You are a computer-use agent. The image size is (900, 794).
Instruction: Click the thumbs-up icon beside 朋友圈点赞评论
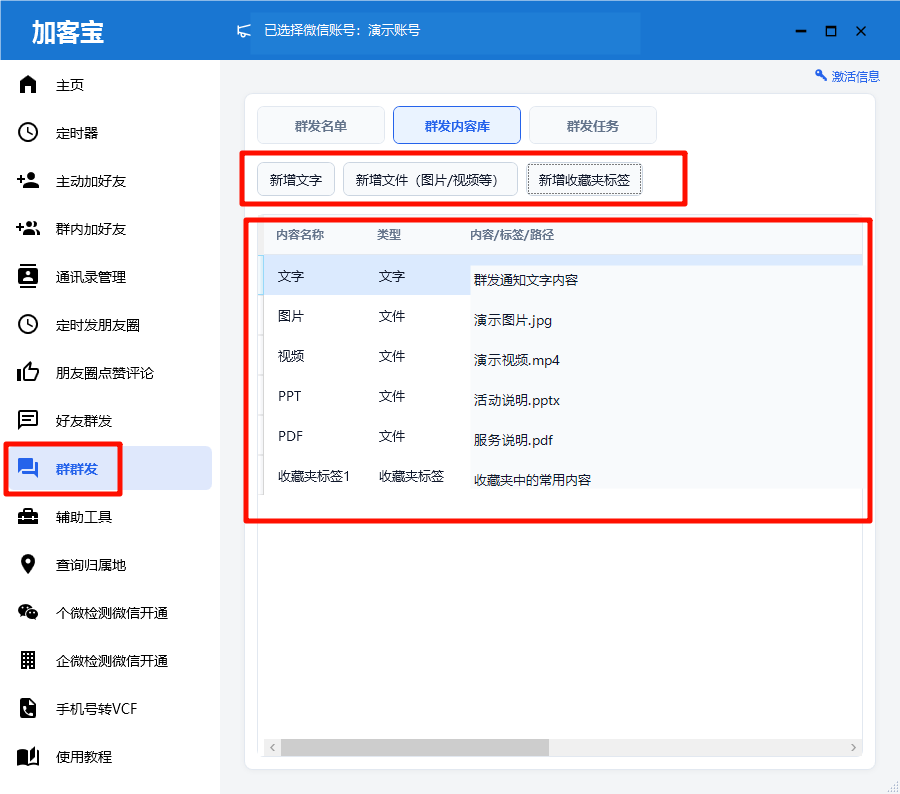click(x=28, y=372)
